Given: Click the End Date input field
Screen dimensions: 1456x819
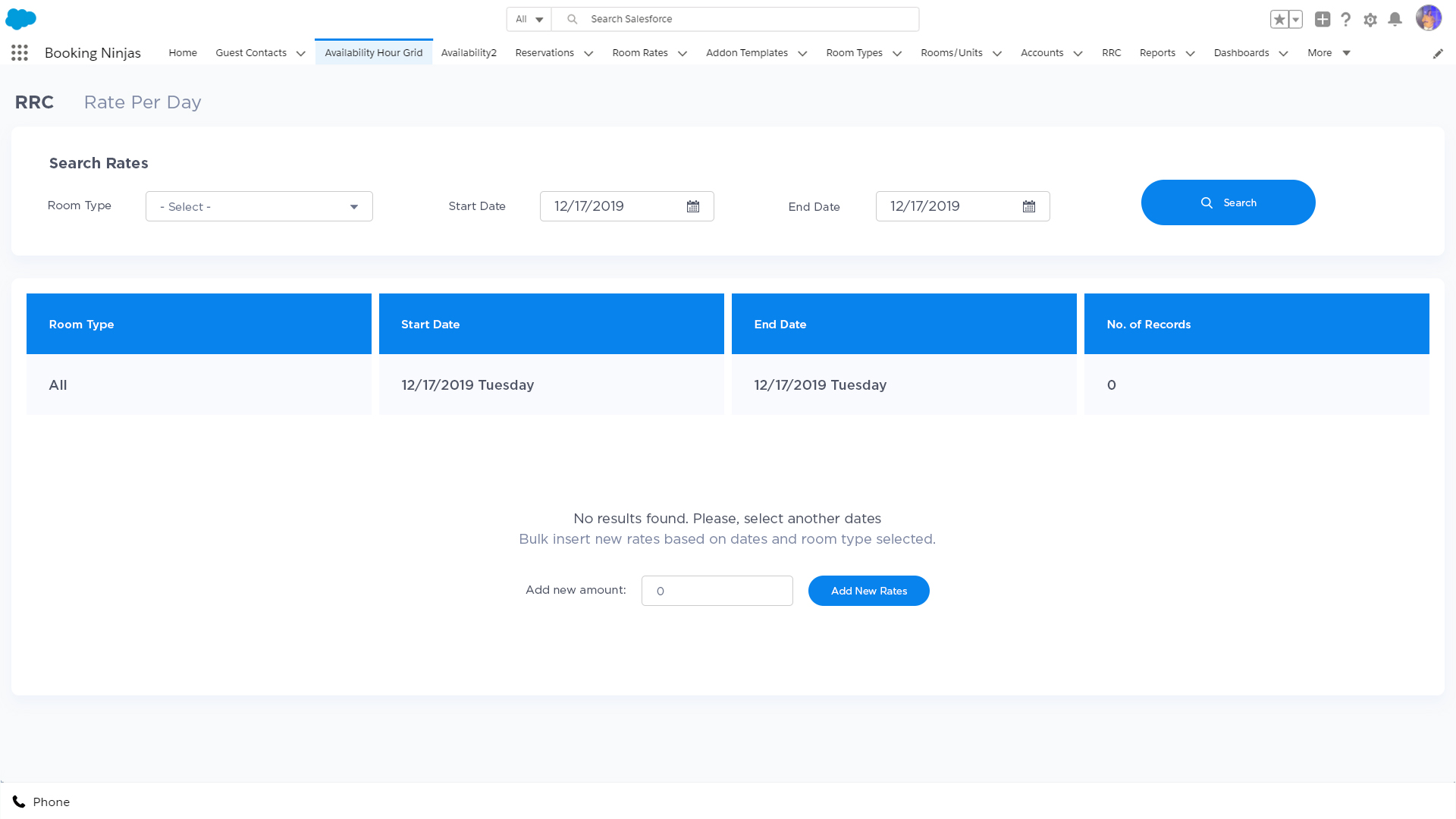Looking at the screenshot, I should coord(963,206).
